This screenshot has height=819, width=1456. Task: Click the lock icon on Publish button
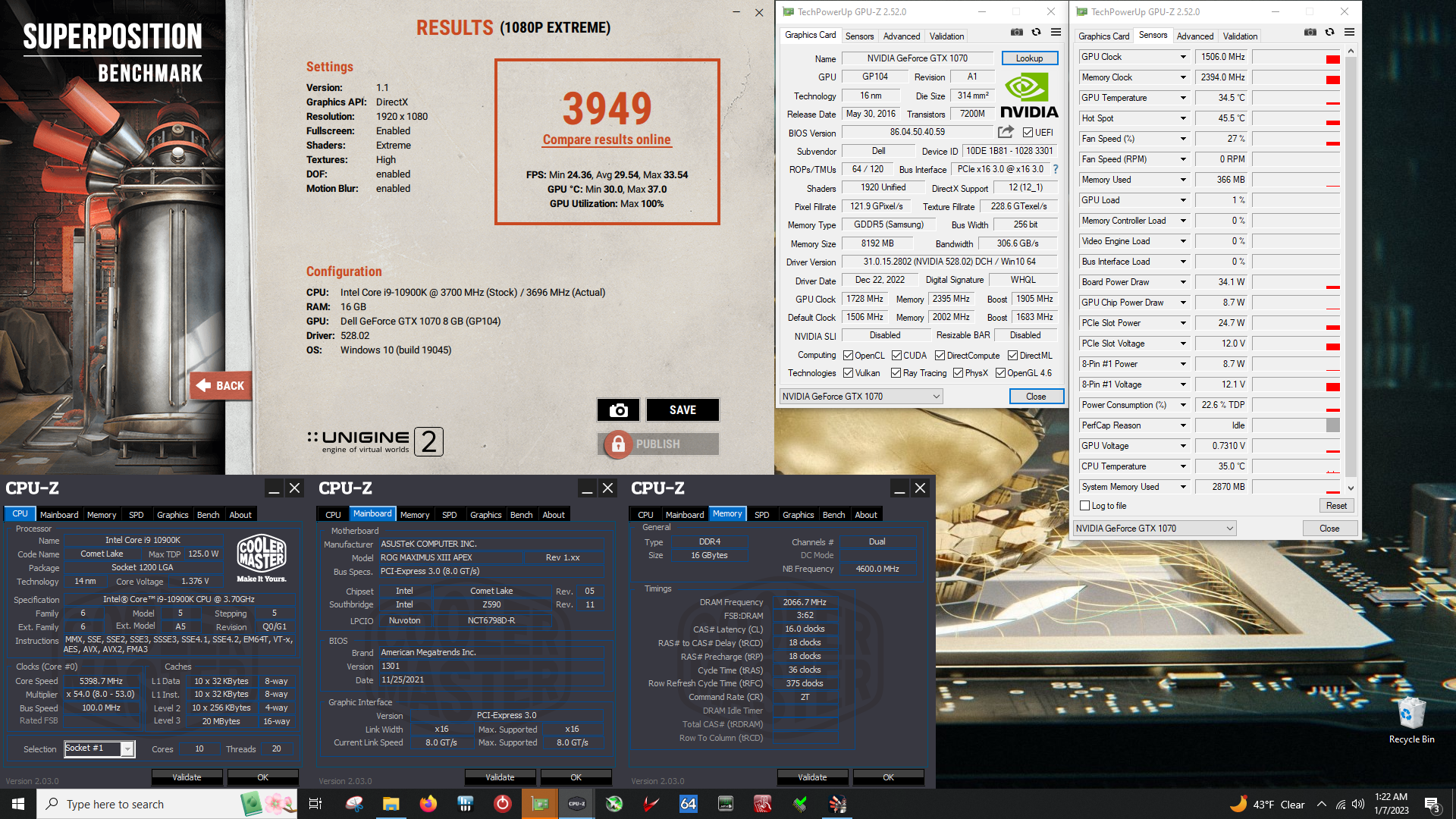point(618,444)
